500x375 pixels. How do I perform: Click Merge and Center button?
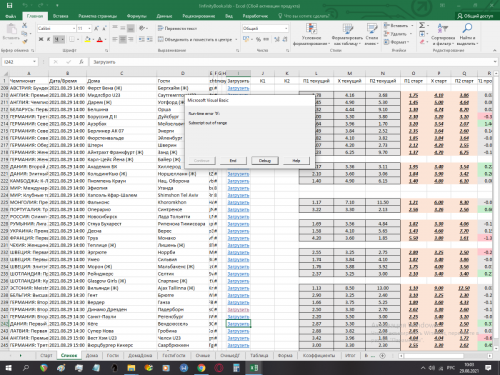(x=195, y=39)
